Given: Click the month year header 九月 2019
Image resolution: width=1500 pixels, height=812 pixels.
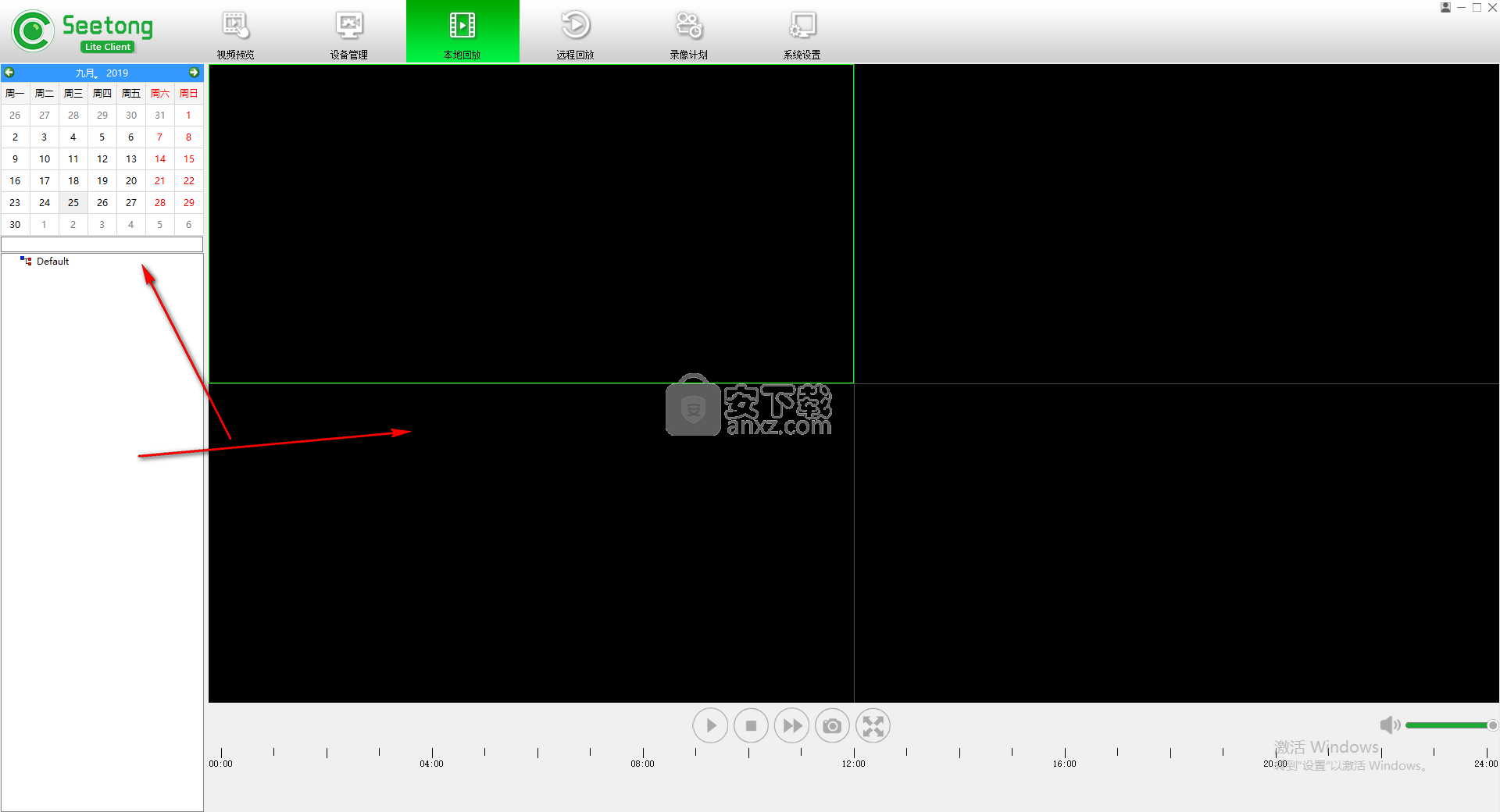Looking at the screenshot, I should (x=102, y=73).
